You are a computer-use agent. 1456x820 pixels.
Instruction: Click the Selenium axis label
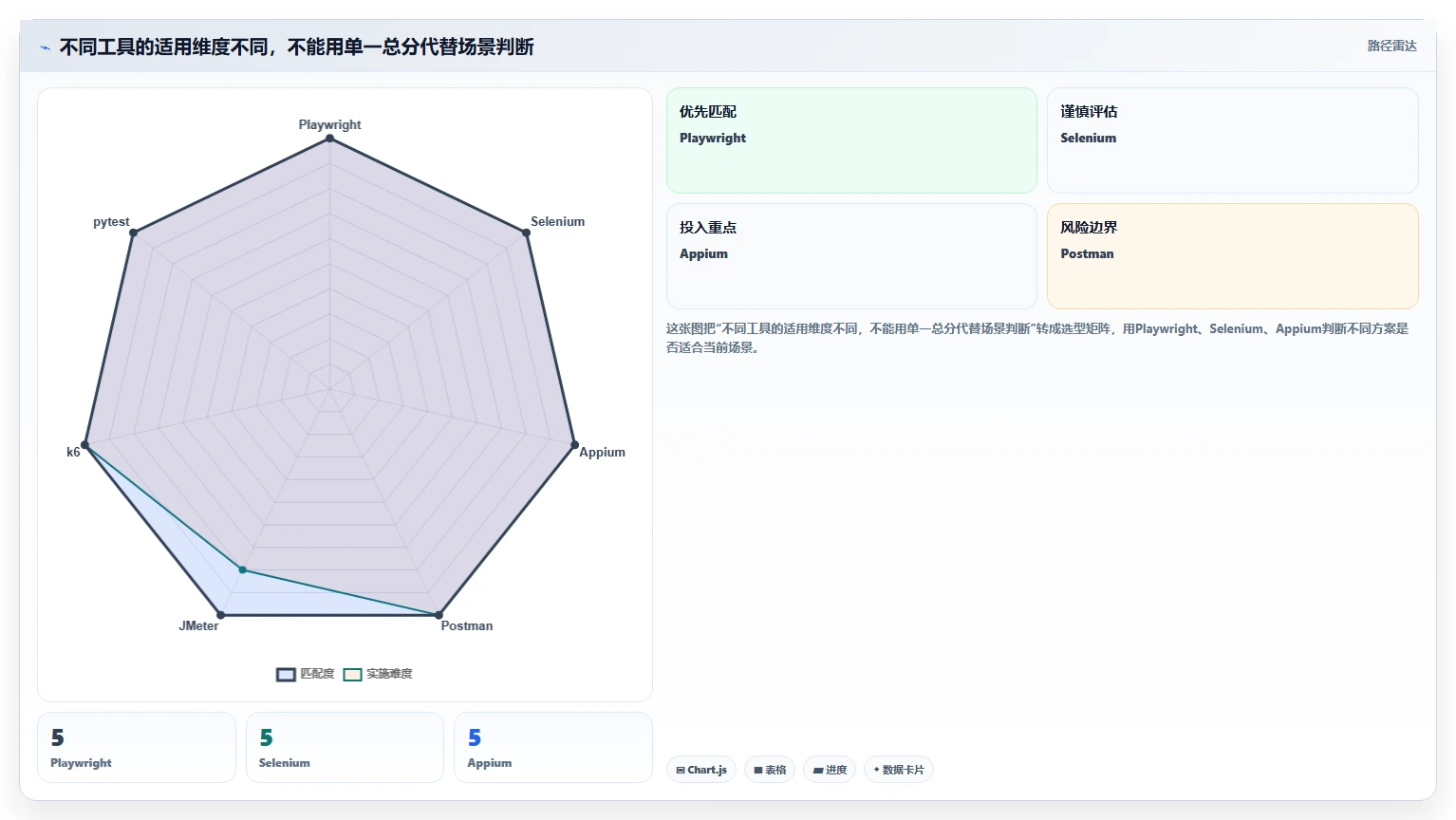pos(557,221)
